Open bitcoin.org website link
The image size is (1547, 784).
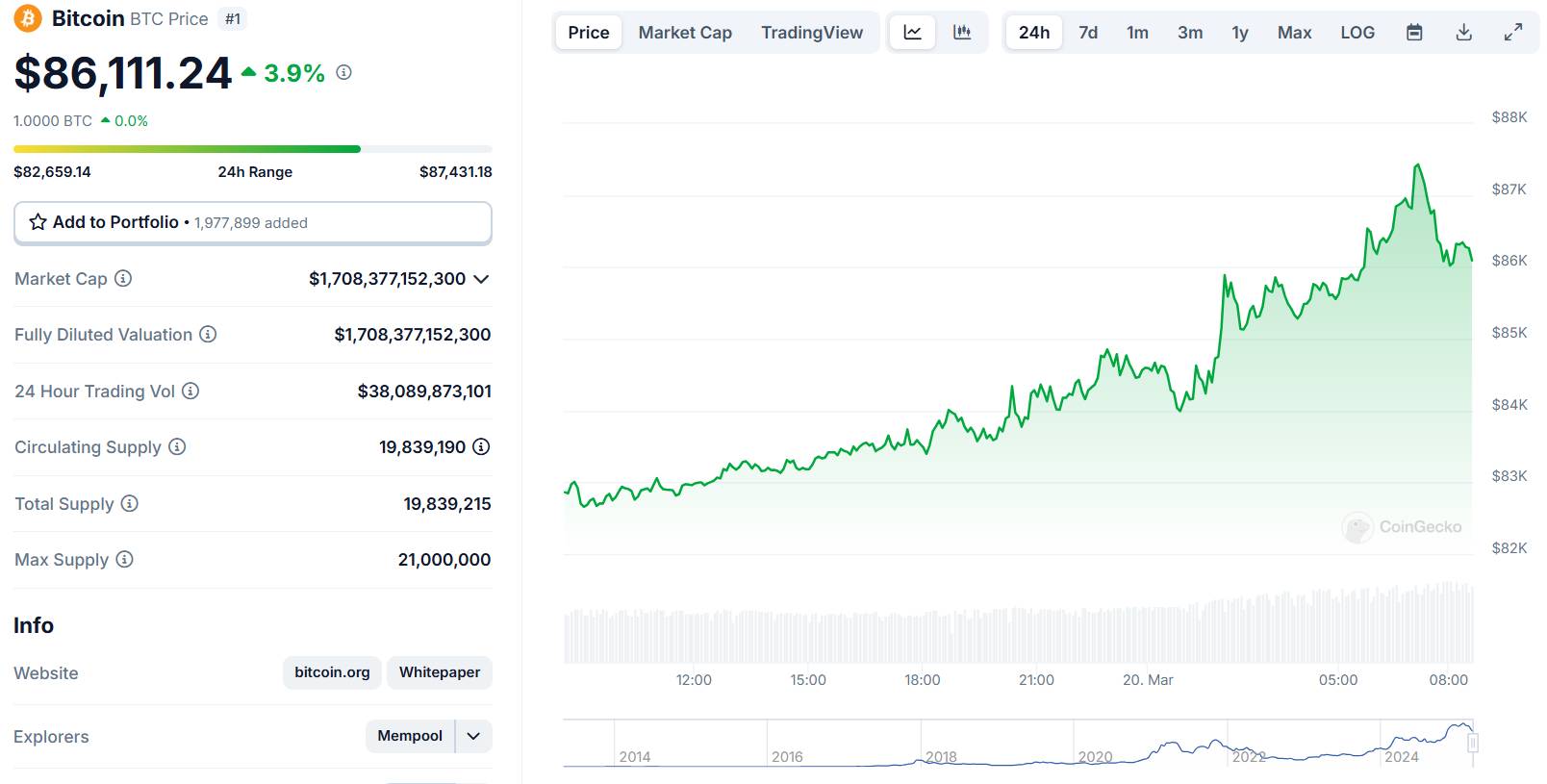[x=332, y=672]
